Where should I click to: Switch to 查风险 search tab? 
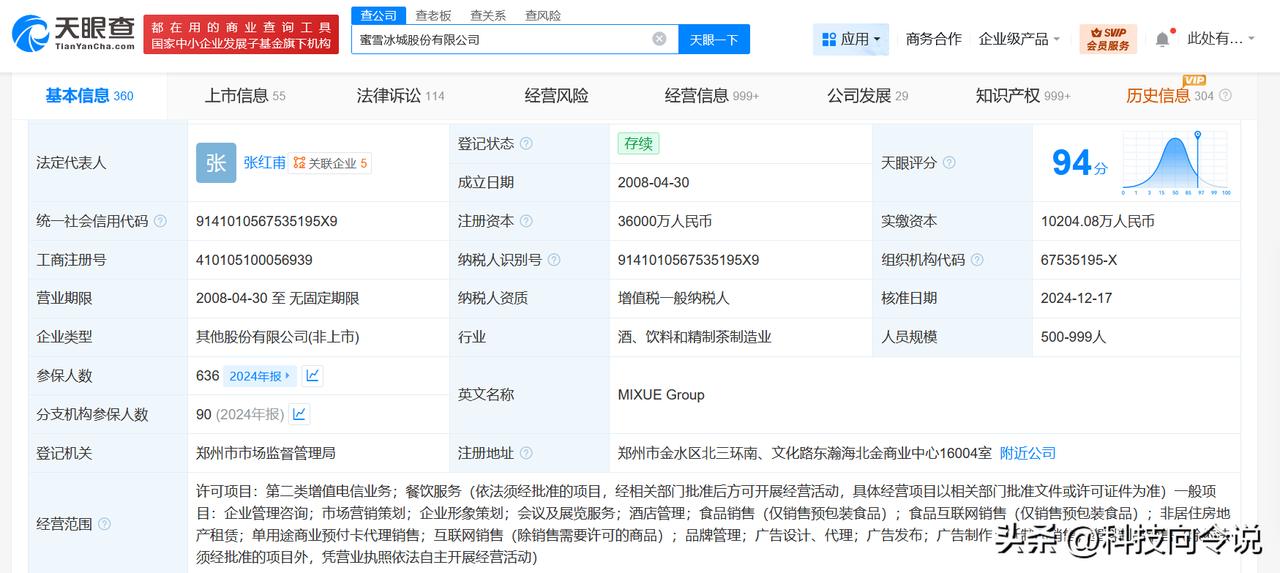pyautogui.click(x=542, y=15)
